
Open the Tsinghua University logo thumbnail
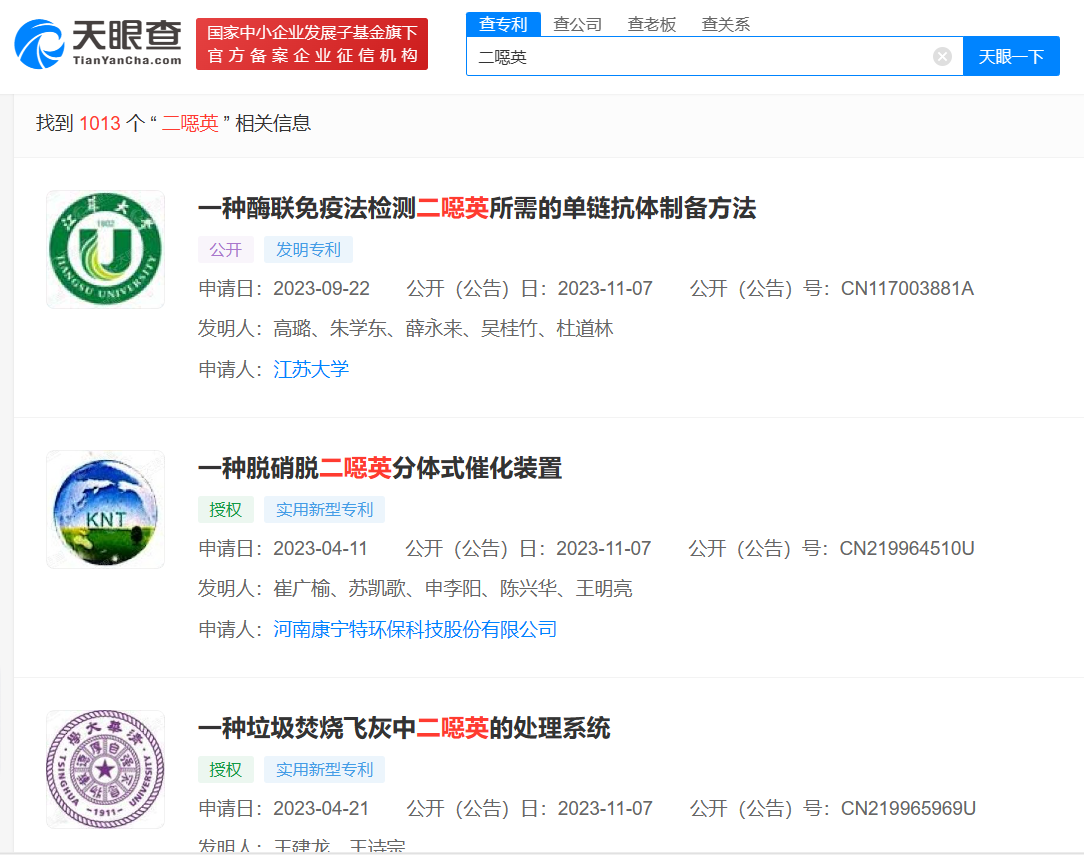click(105, 769)
